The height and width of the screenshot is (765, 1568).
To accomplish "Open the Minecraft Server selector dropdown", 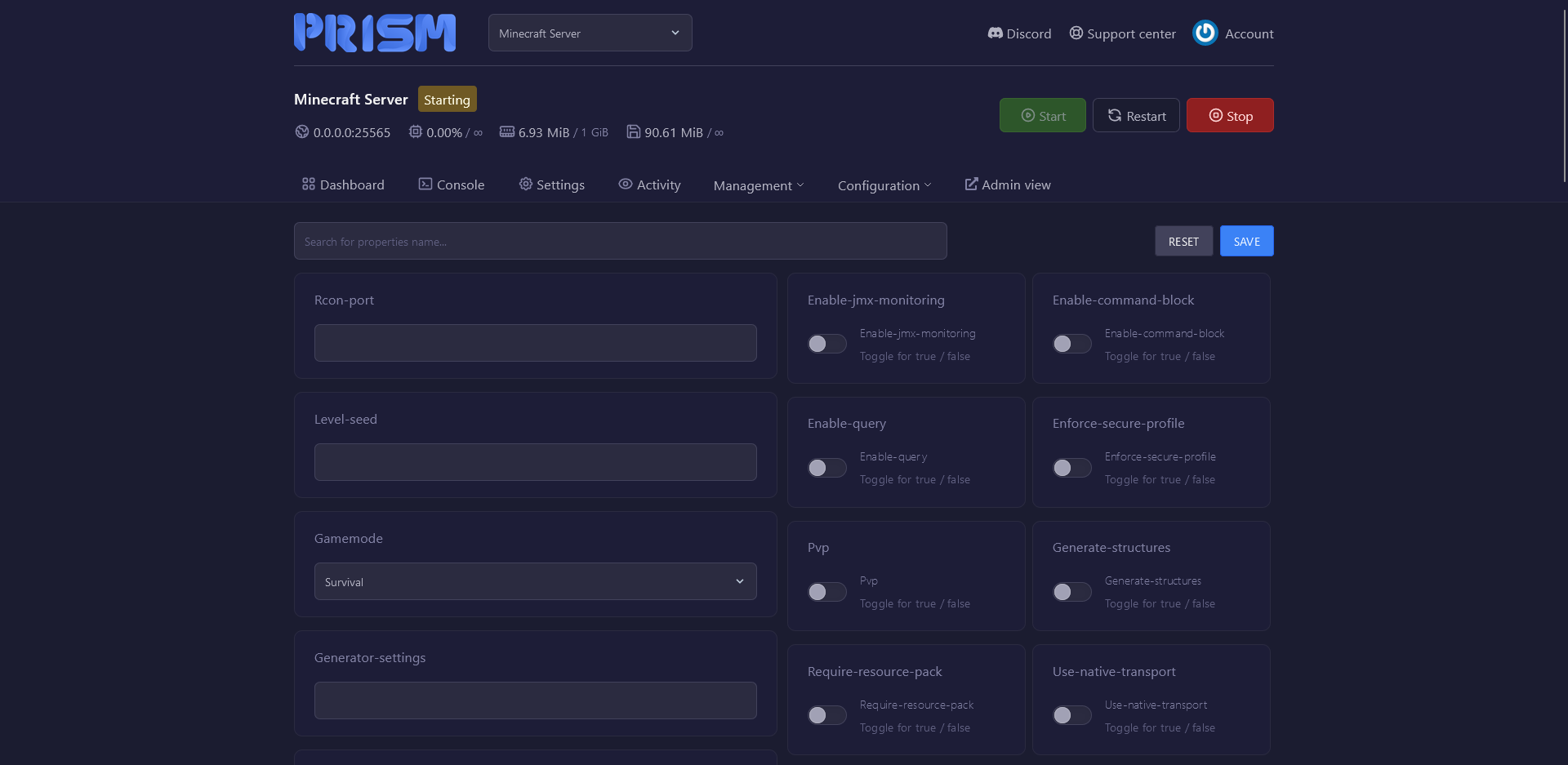I will (590, 33).
